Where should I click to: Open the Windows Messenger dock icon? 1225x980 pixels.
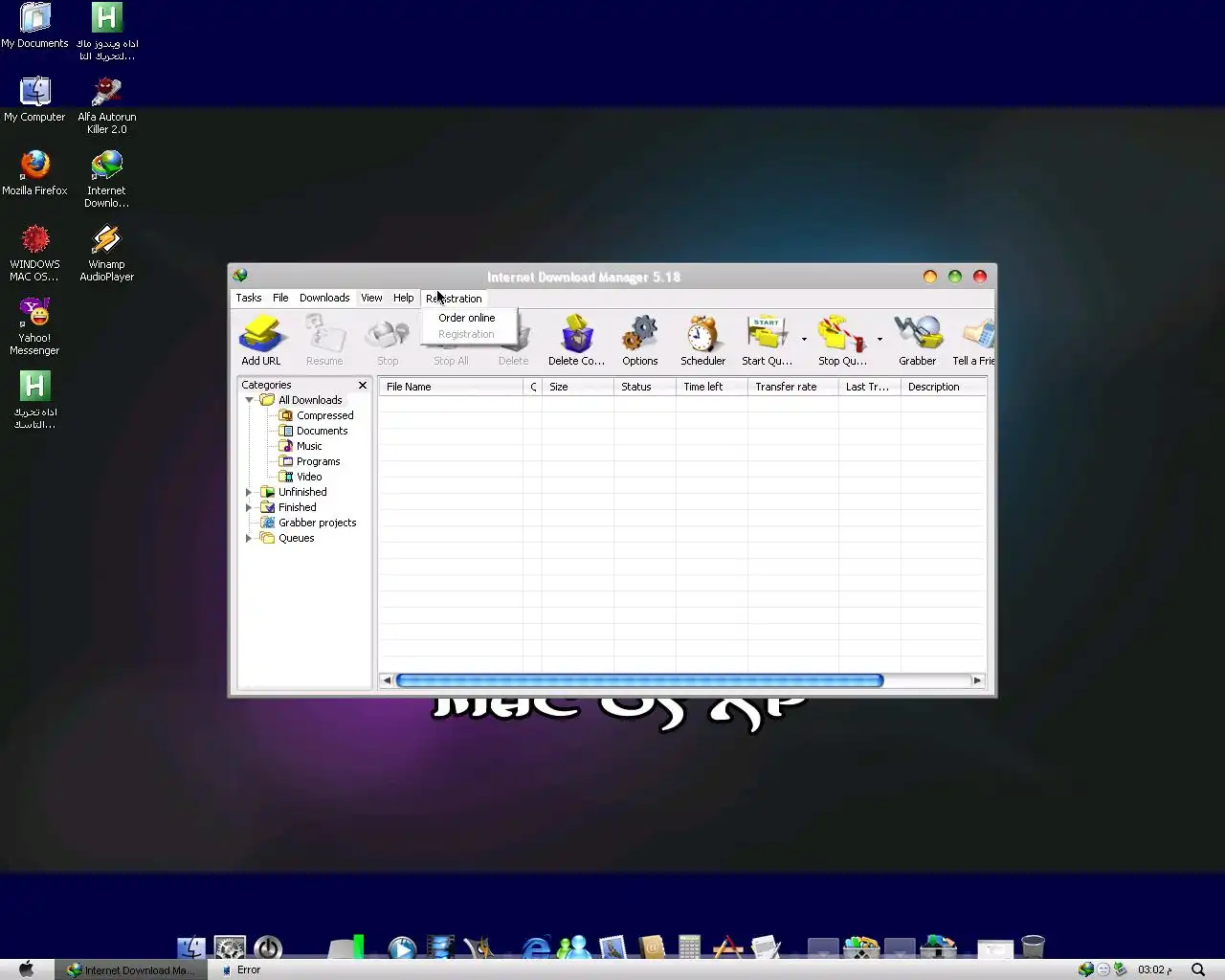pos(574,947)
